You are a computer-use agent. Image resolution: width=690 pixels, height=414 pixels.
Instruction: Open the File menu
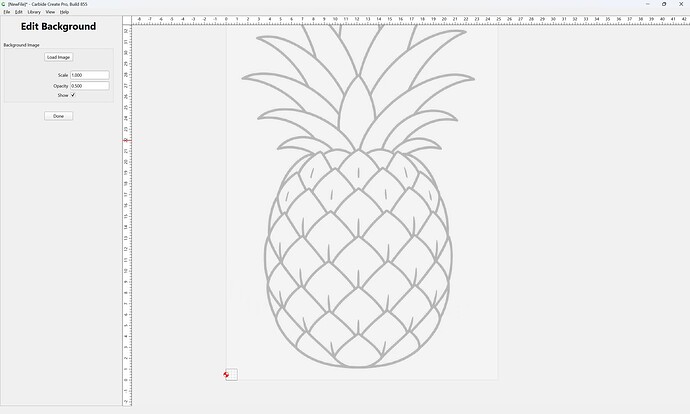point(7,12)
